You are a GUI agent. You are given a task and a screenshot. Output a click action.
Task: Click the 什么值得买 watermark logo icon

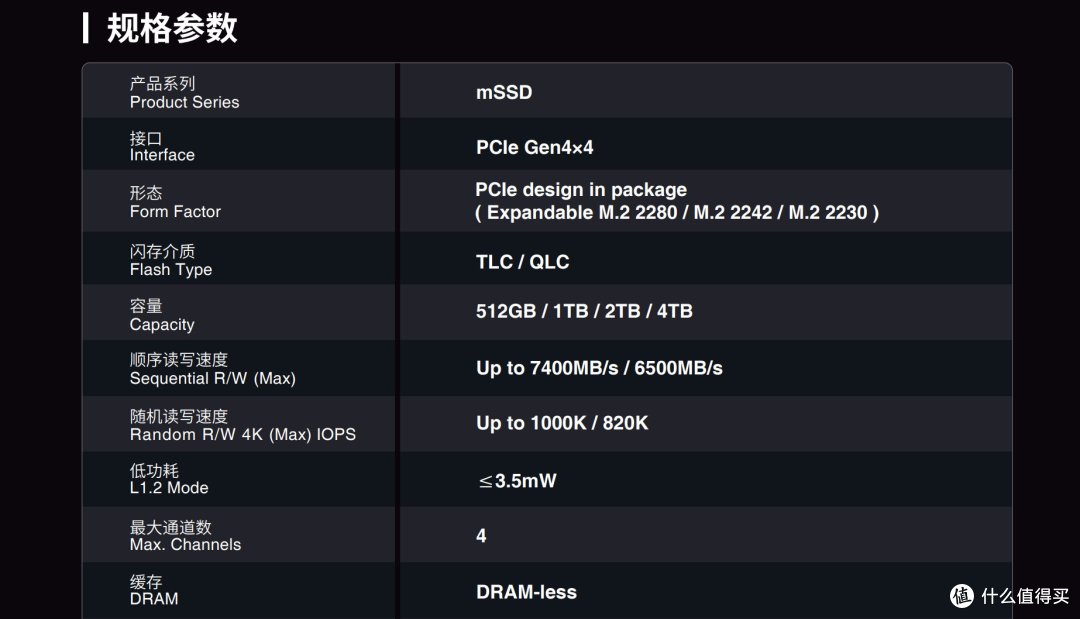coord(962,595)
